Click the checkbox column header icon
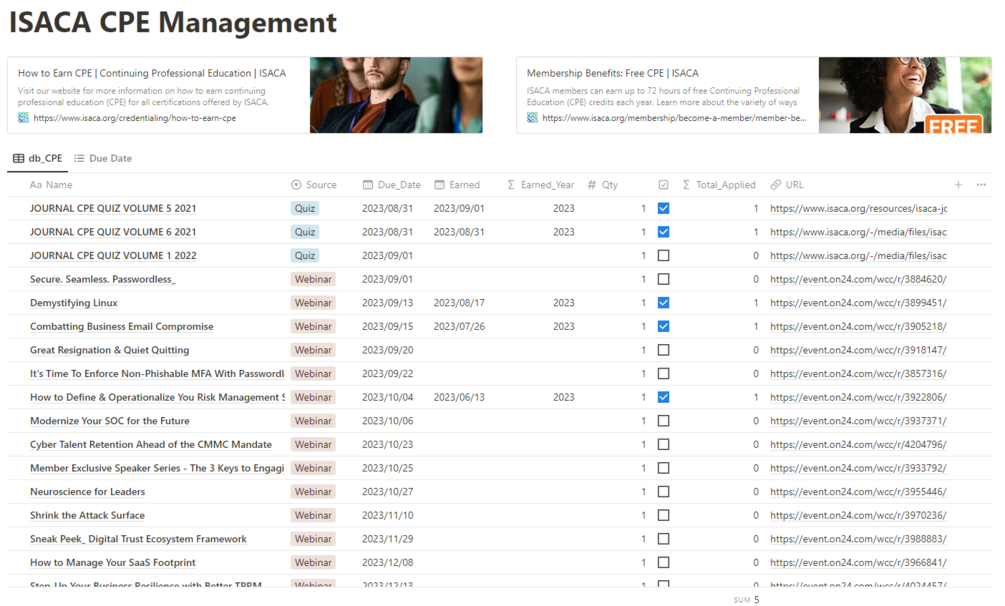 (x=663, y=185)
